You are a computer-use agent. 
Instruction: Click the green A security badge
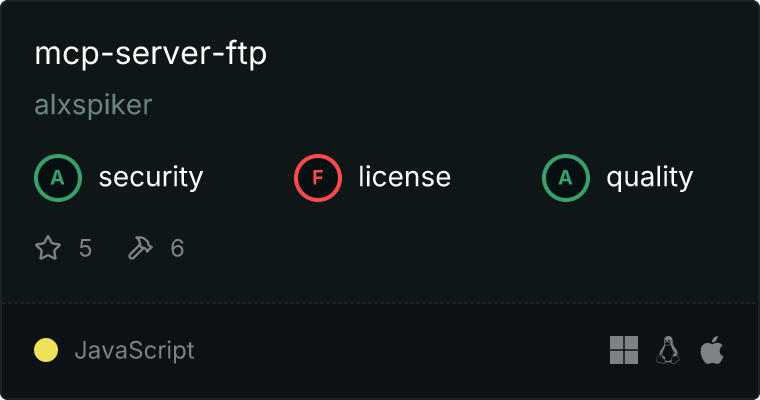tap(58, 178)
